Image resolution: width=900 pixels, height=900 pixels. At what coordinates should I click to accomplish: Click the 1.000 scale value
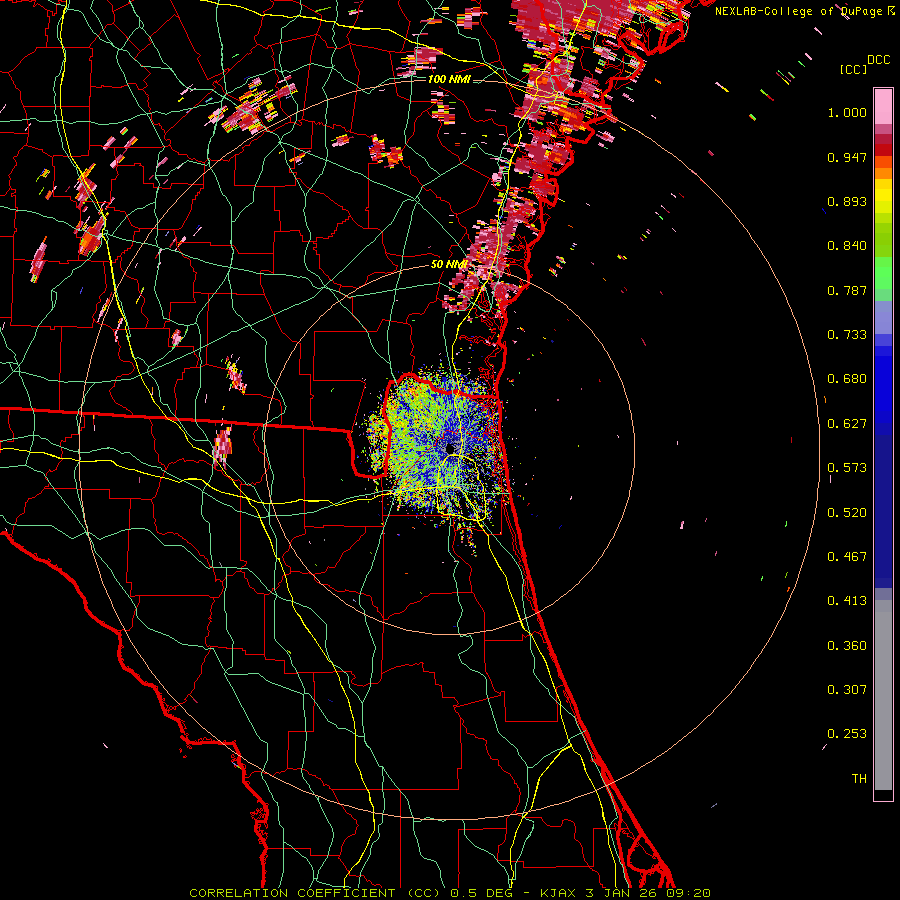click(x=847, y=112)
